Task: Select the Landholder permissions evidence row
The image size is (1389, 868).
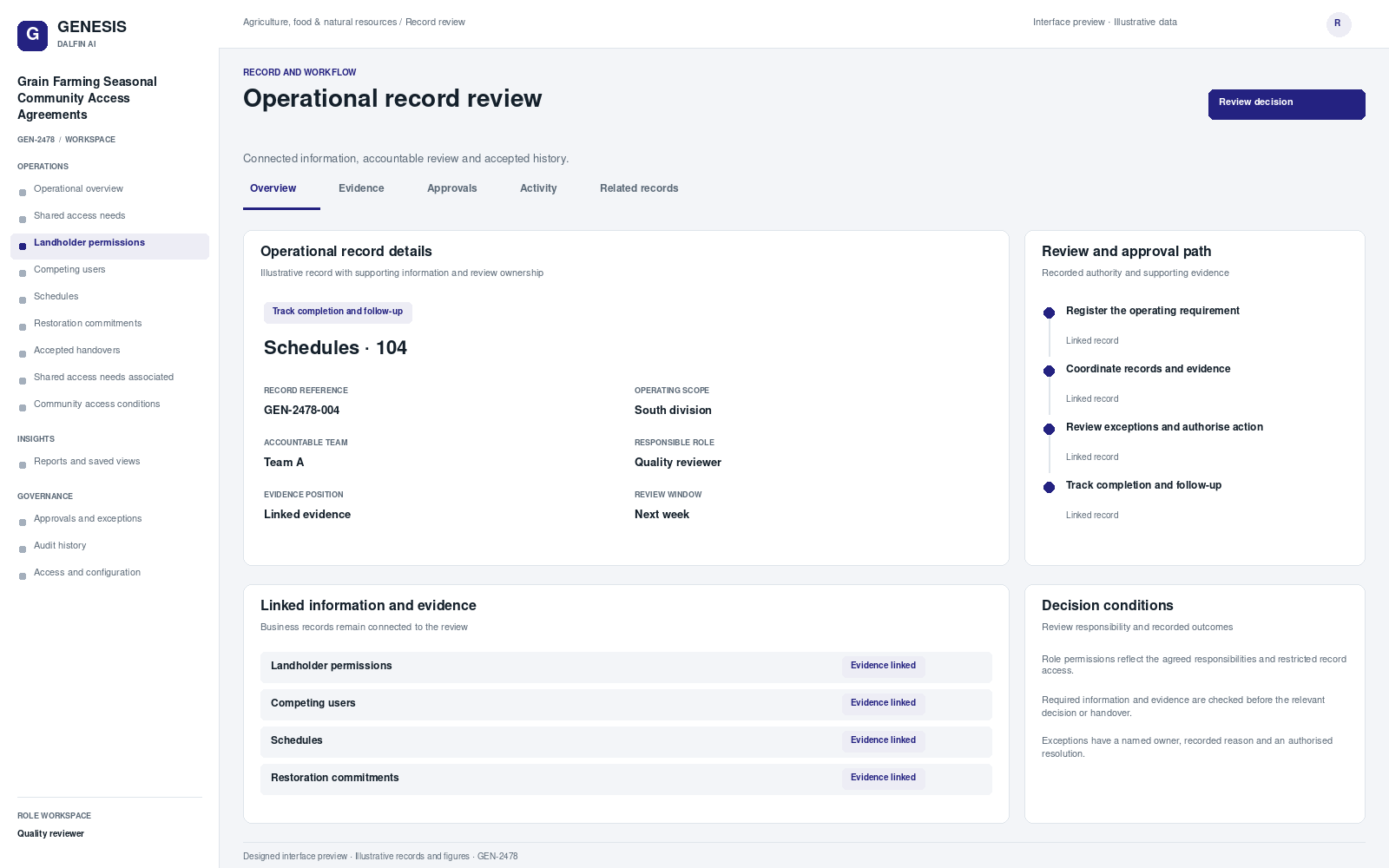Action: click(626, 667)
